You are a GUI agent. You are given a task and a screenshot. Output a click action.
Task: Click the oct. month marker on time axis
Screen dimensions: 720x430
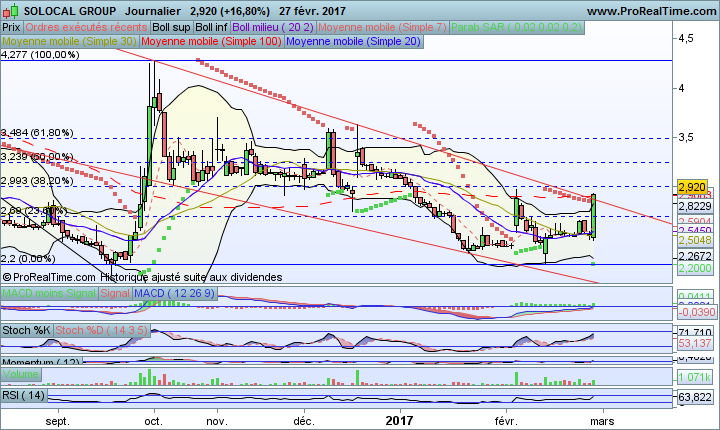pyautogui.click(x=153, y=421)
